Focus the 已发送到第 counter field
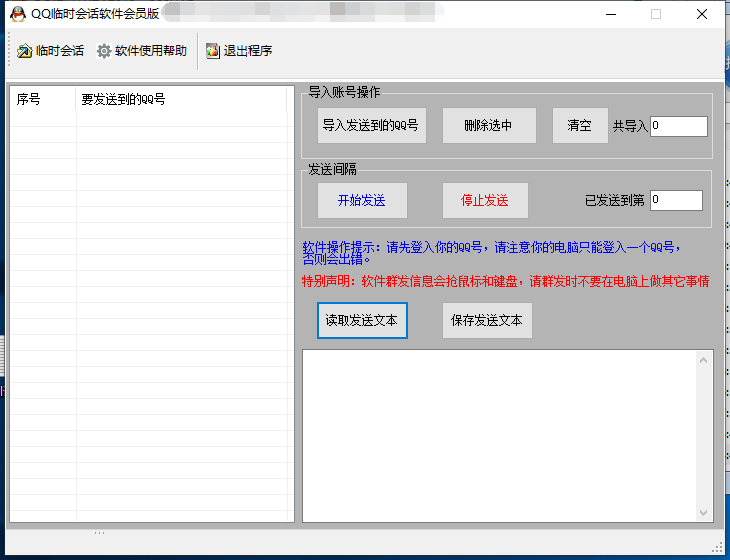730x560 pixels. pos(676,200)
